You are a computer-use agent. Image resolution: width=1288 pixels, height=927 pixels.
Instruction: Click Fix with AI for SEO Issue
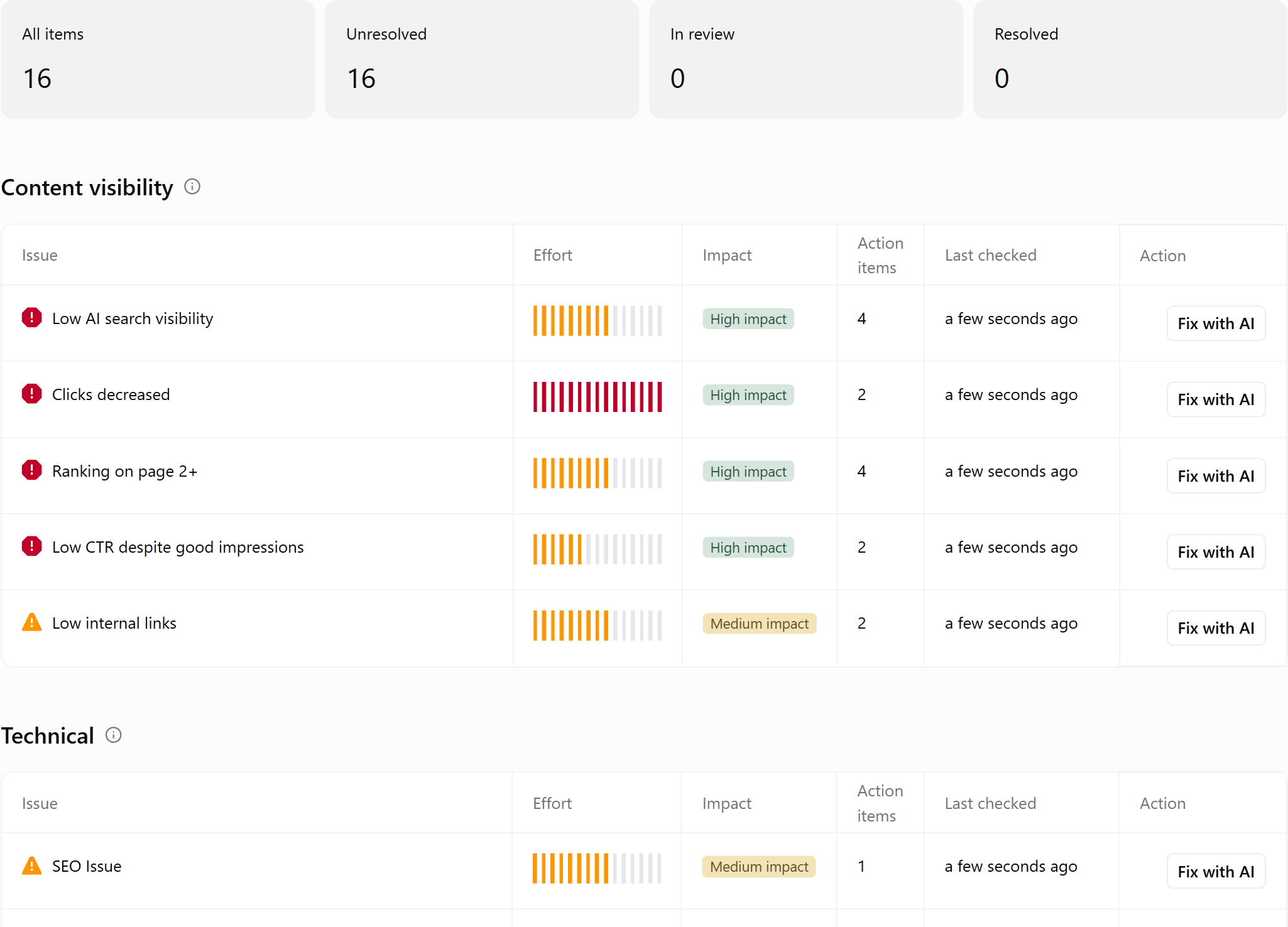(x=1216, y=871)
